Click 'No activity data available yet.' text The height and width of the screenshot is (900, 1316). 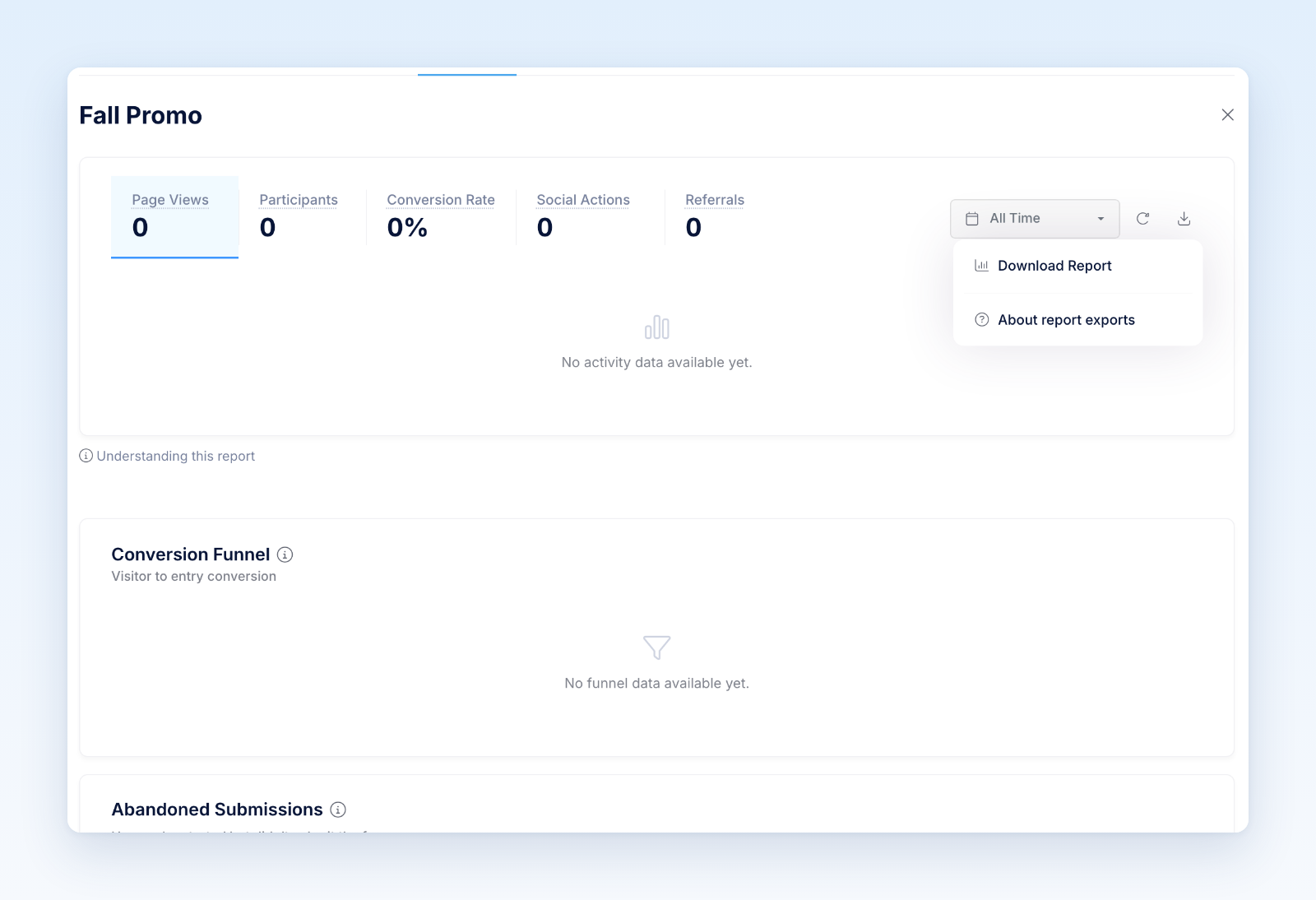(656, 362)
